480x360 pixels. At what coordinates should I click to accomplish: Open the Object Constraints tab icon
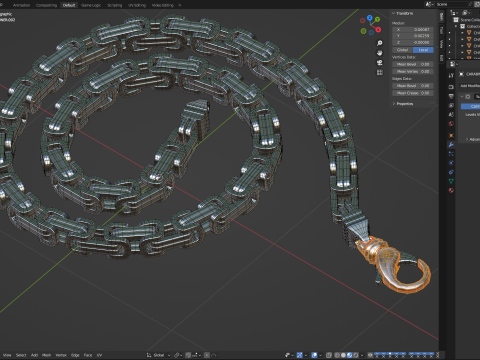click(x=451, y=172)
